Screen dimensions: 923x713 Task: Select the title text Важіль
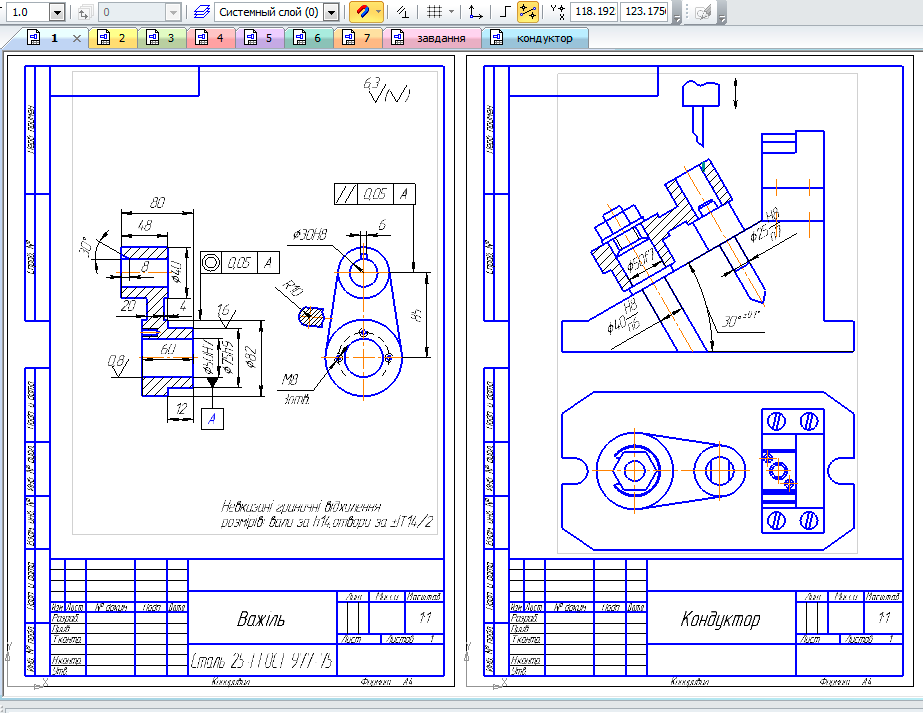pyautogui.click(x=261, y=619)
